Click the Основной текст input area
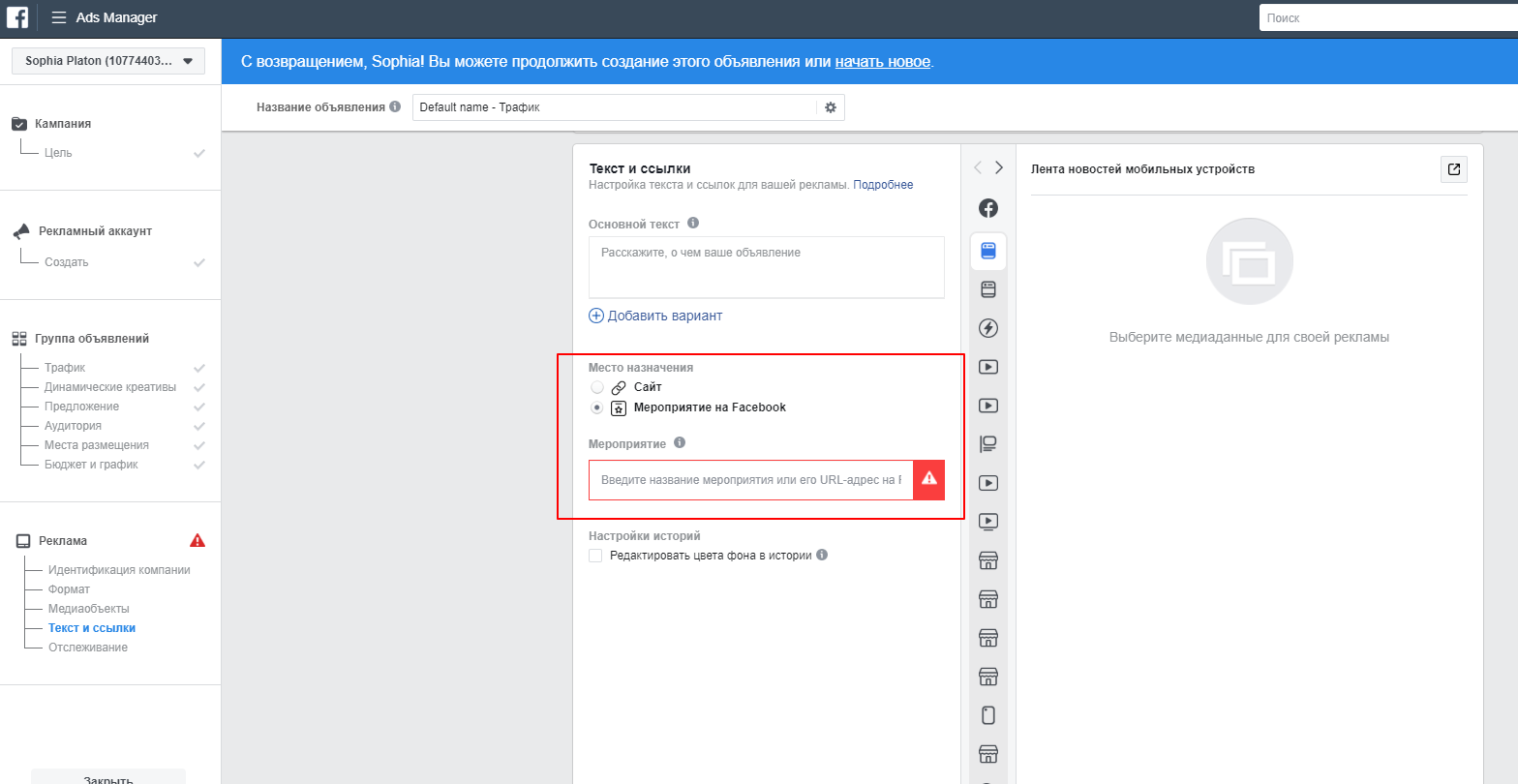Viewport: 1518px width, 784px height. point(766,266)
